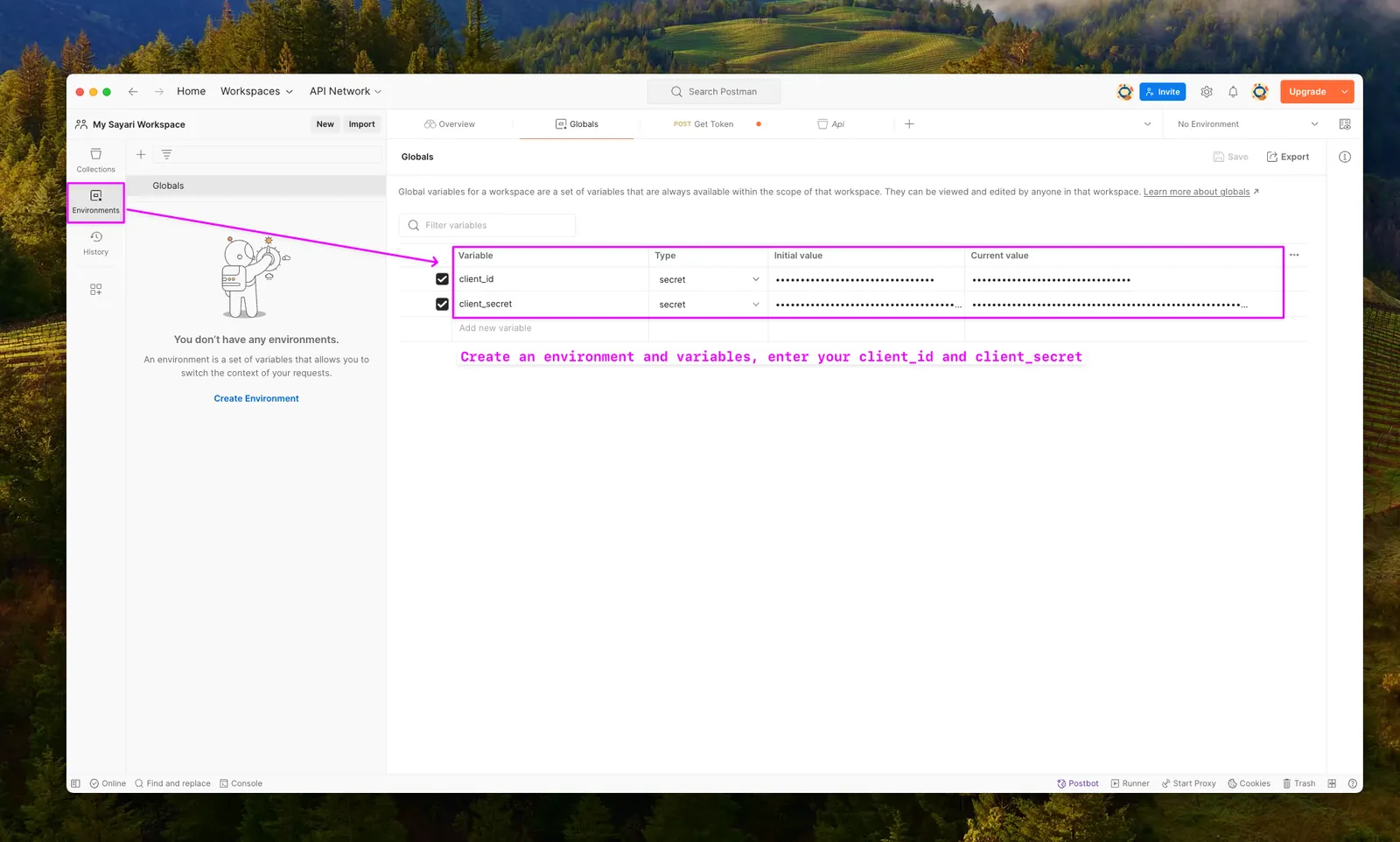Uncheck the client_secret variable checkbox
Image resolution: width=1400 pixels, height=842 pixels.
442,304
